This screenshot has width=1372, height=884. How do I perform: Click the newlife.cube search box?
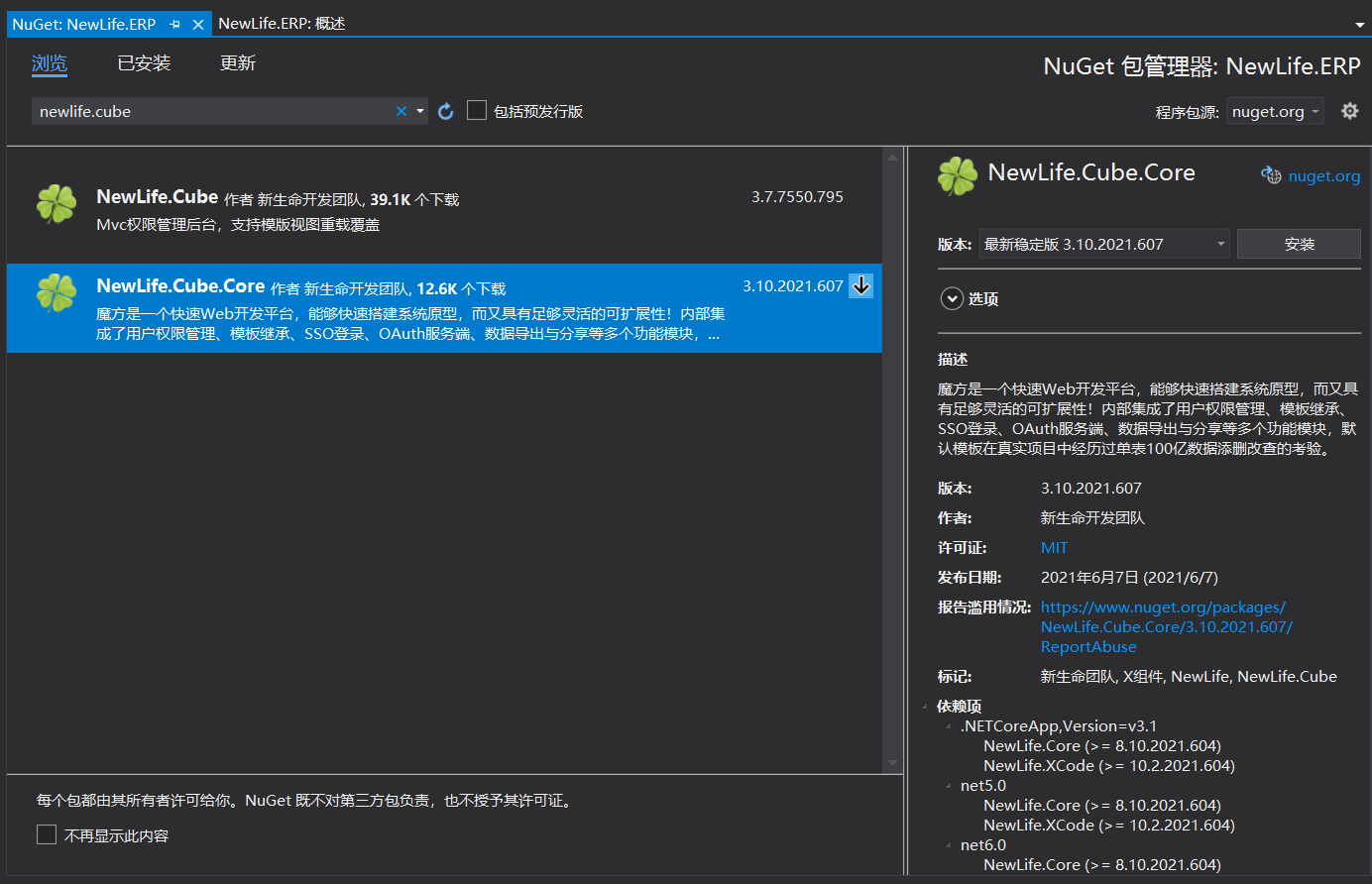tap(213, 111)
